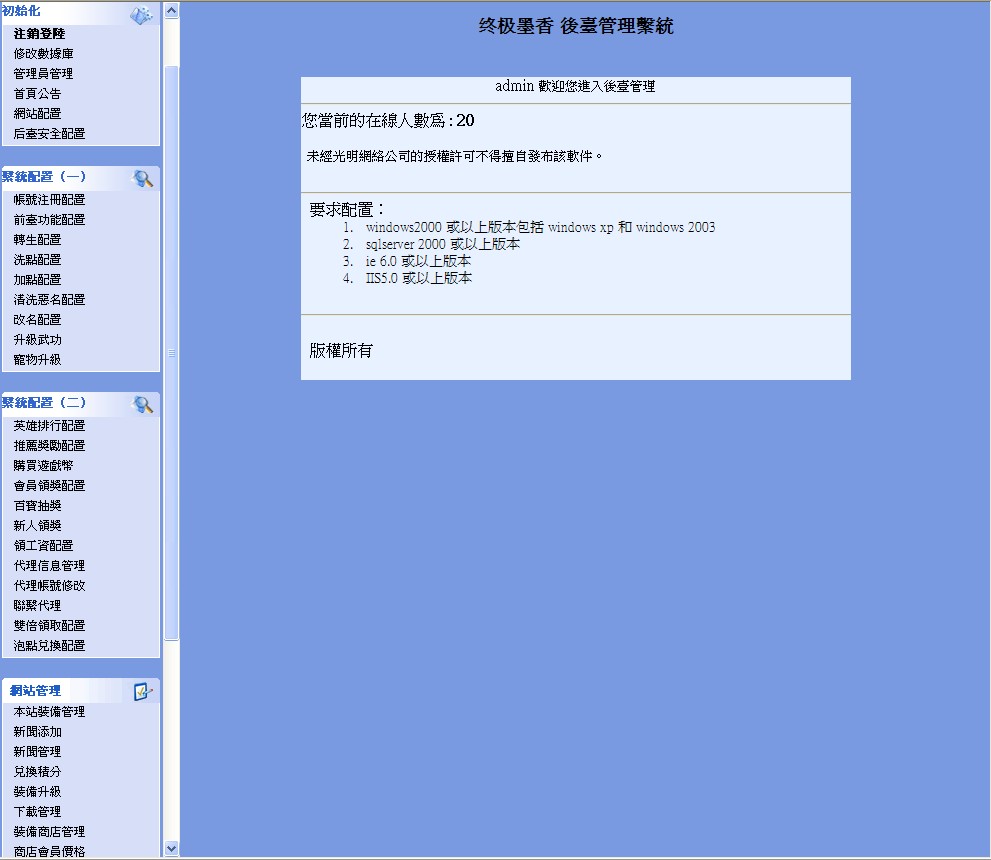Open 后臺安全配置 settings
The height and width of the screenshot is (860, 991).
coord(49,134)
